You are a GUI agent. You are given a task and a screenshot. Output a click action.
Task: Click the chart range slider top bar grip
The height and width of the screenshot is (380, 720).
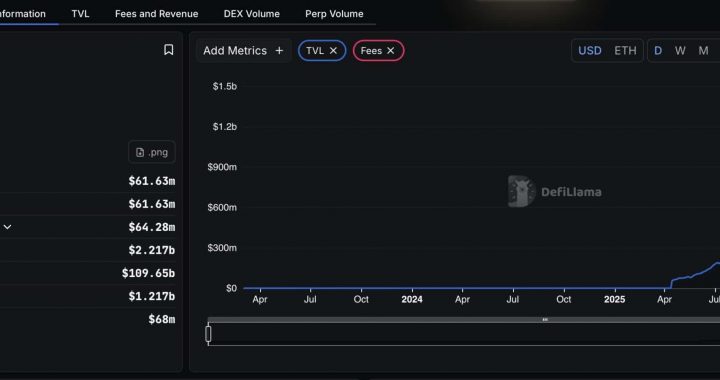[x=545, y=319]
